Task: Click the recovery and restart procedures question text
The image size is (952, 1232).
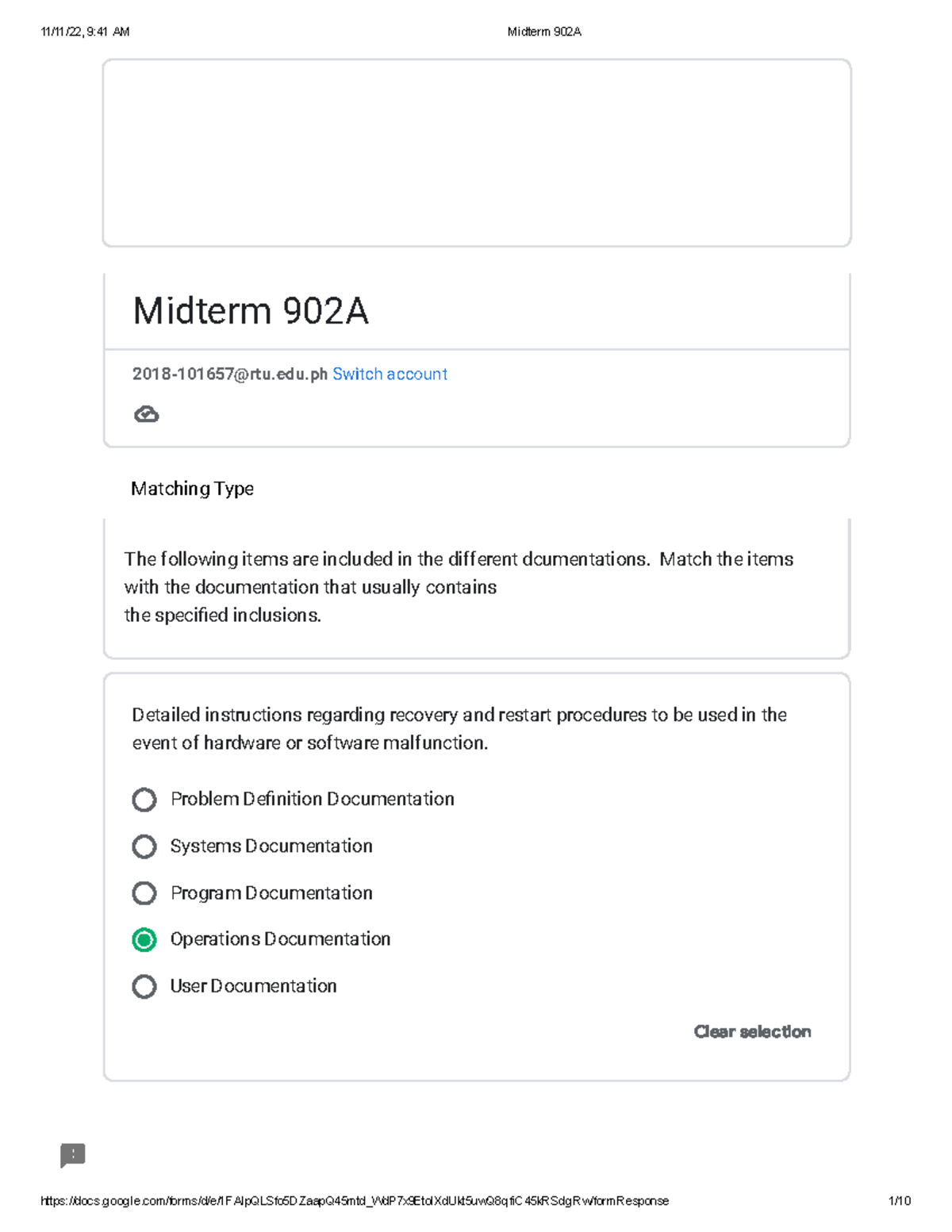Action: point(459,728)
